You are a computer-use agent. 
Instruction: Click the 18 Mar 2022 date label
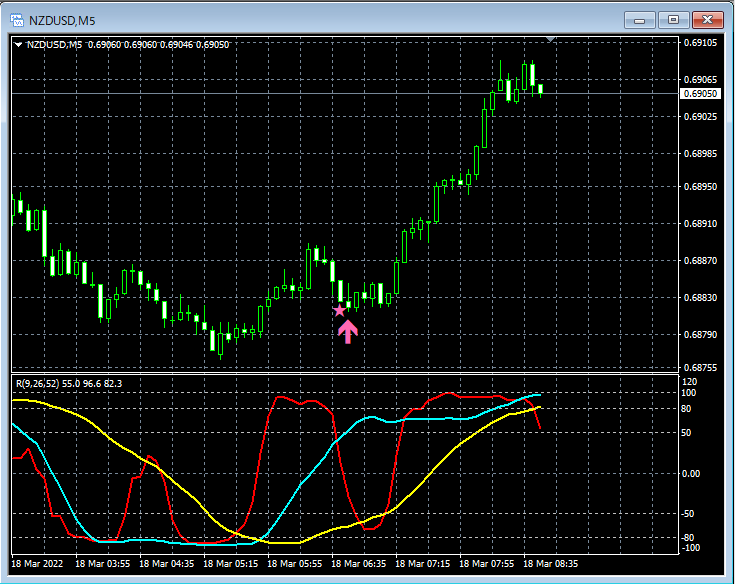point(37,563)
